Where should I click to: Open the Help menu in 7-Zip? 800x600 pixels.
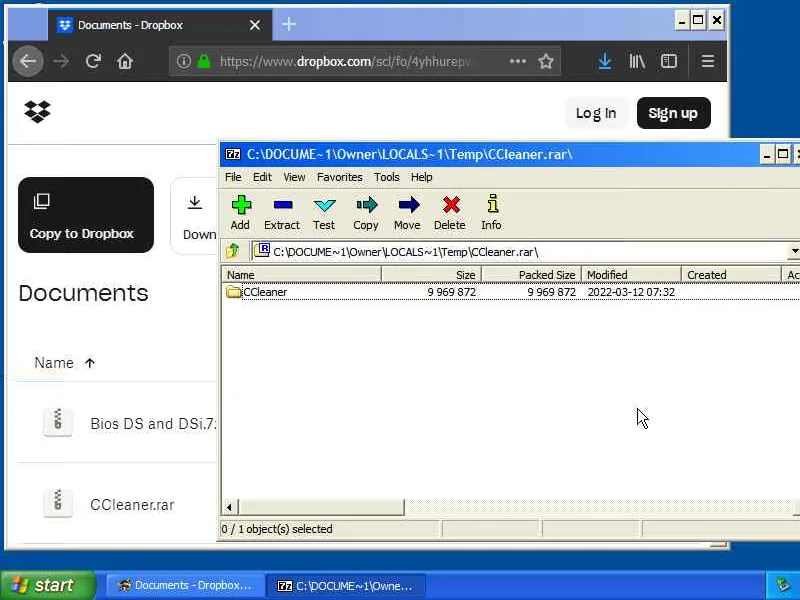click(421, 177)
